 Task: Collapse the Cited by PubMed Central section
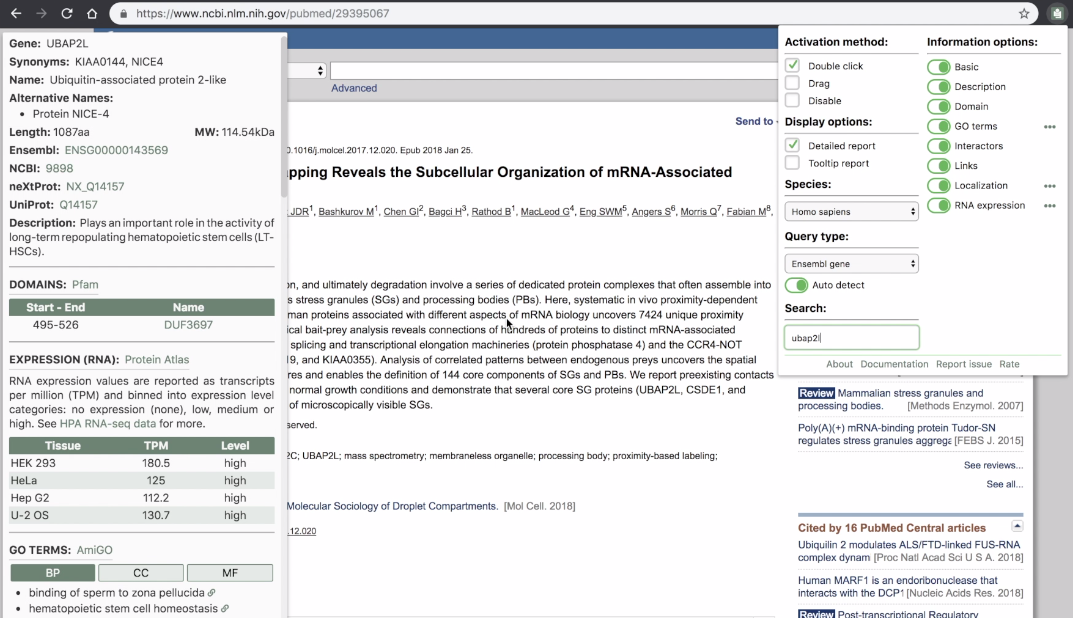tap(1018, 526)
